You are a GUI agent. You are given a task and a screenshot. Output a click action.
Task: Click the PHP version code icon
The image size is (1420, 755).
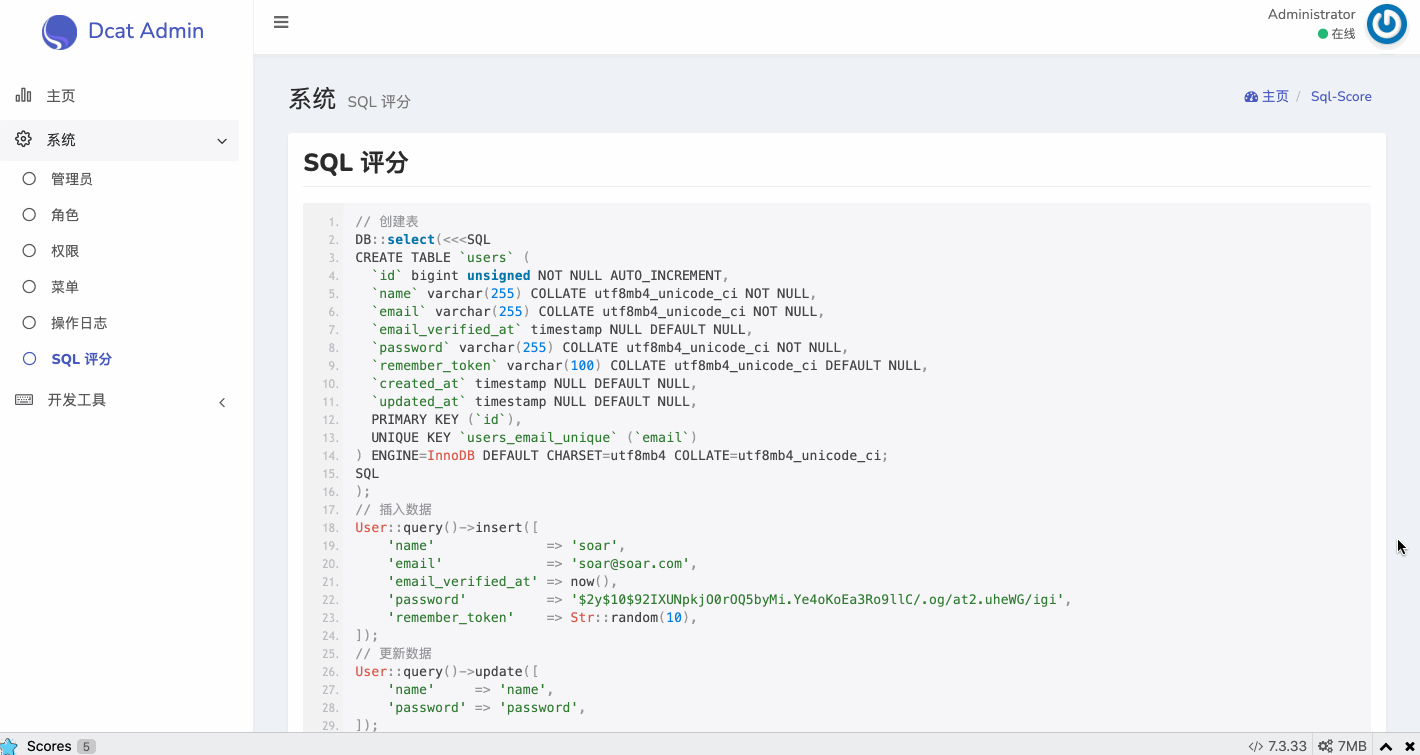(1255, 746)
